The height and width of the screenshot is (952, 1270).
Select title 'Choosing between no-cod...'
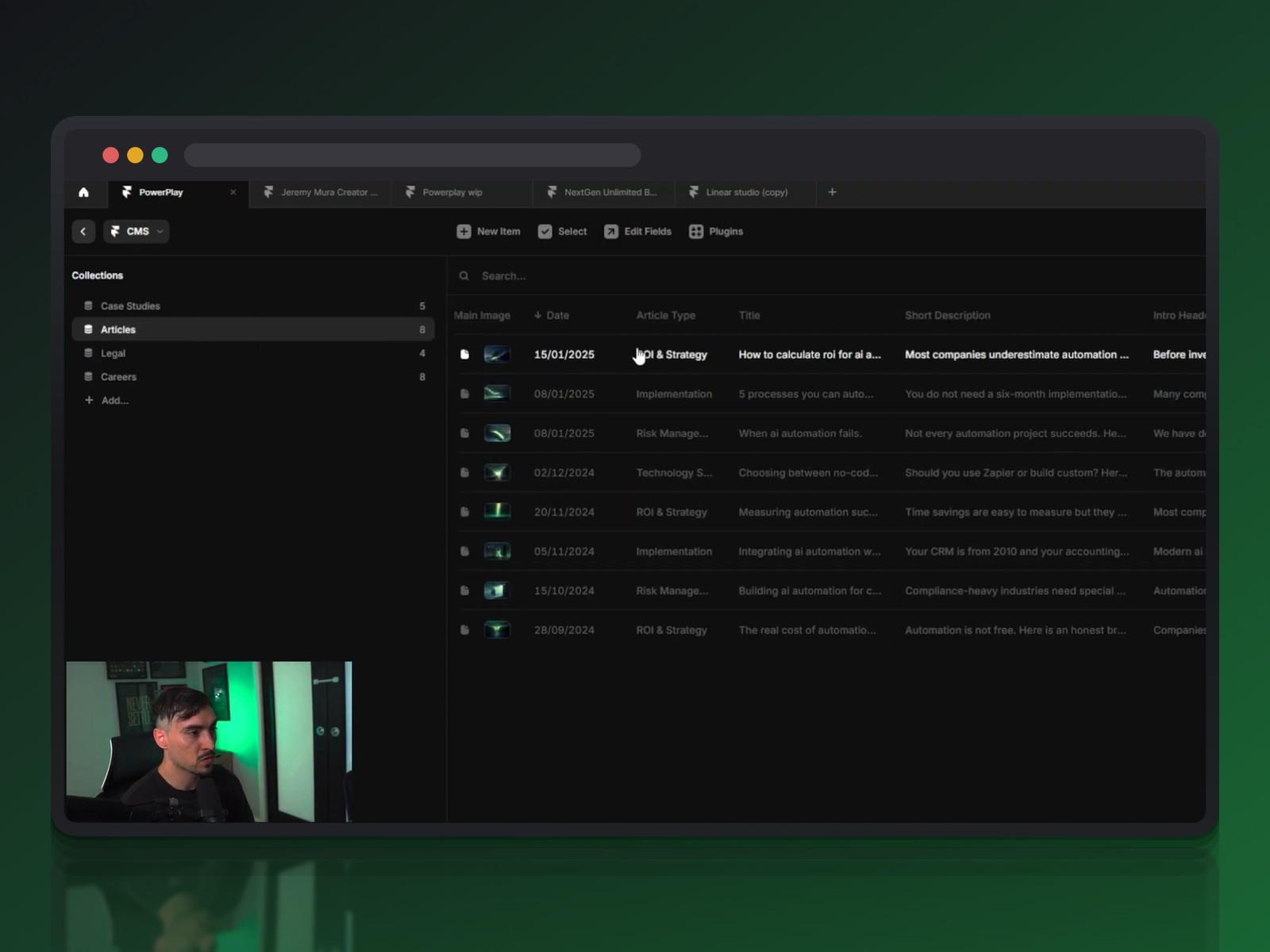(808, 473)
